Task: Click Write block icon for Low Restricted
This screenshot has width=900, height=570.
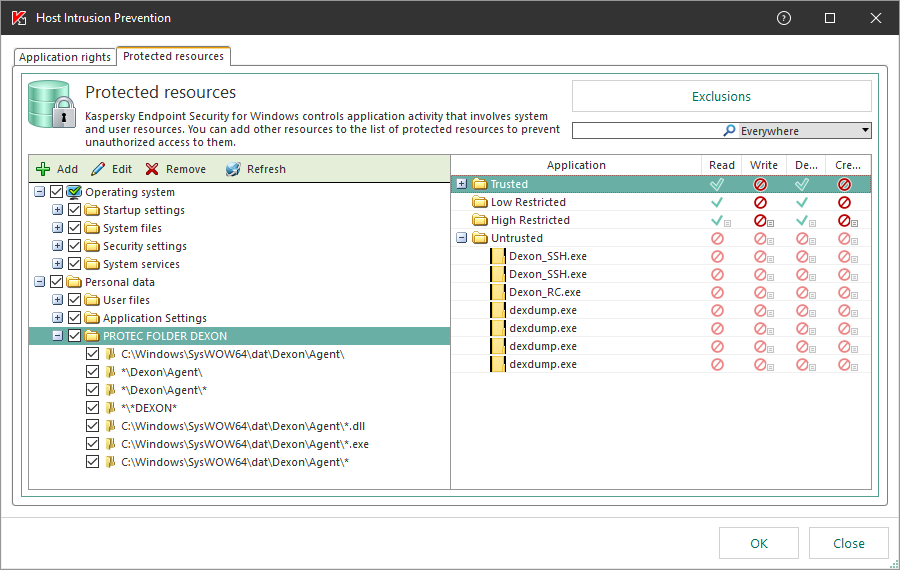Action: (760, 202)
